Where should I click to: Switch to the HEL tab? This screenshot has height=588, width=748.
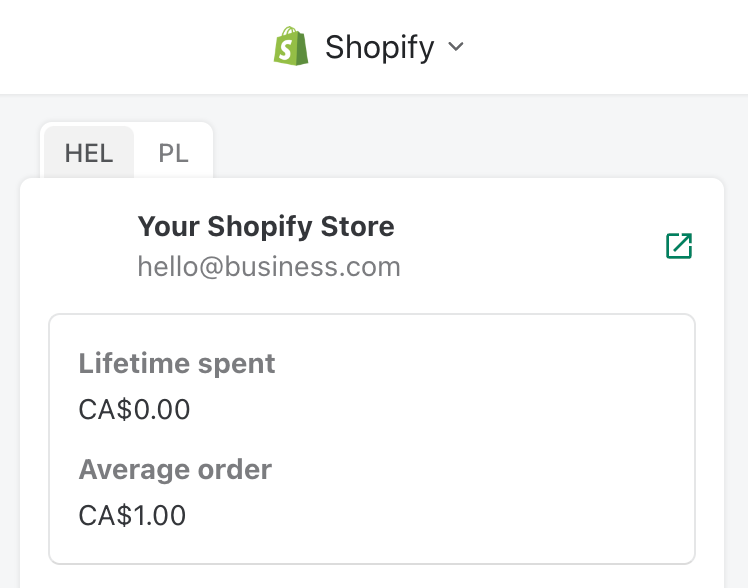[89, 153]
